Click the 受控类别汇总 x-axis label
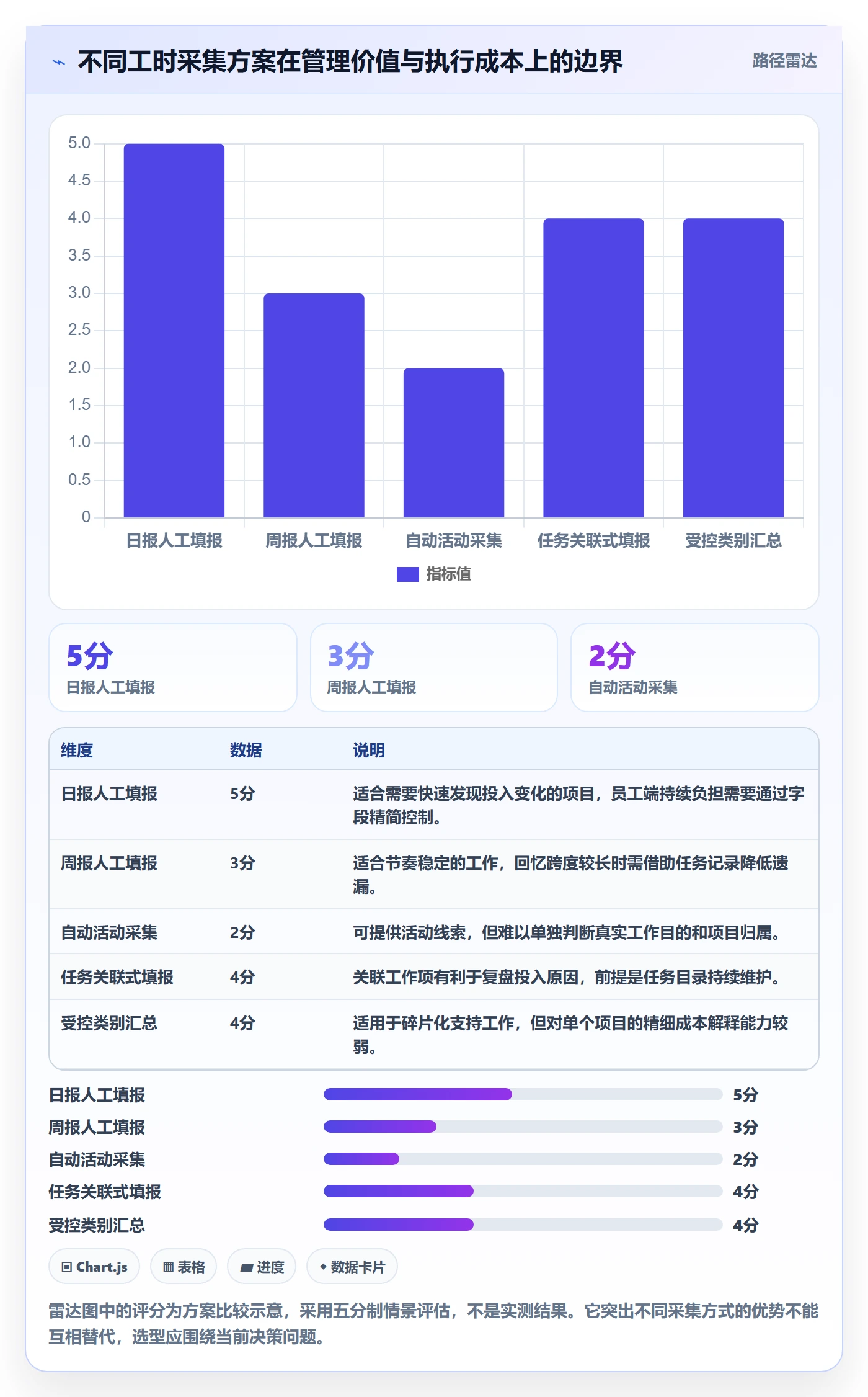Image resolution: width=868 pixels, height=1397 pixels. tap(733, 541)
